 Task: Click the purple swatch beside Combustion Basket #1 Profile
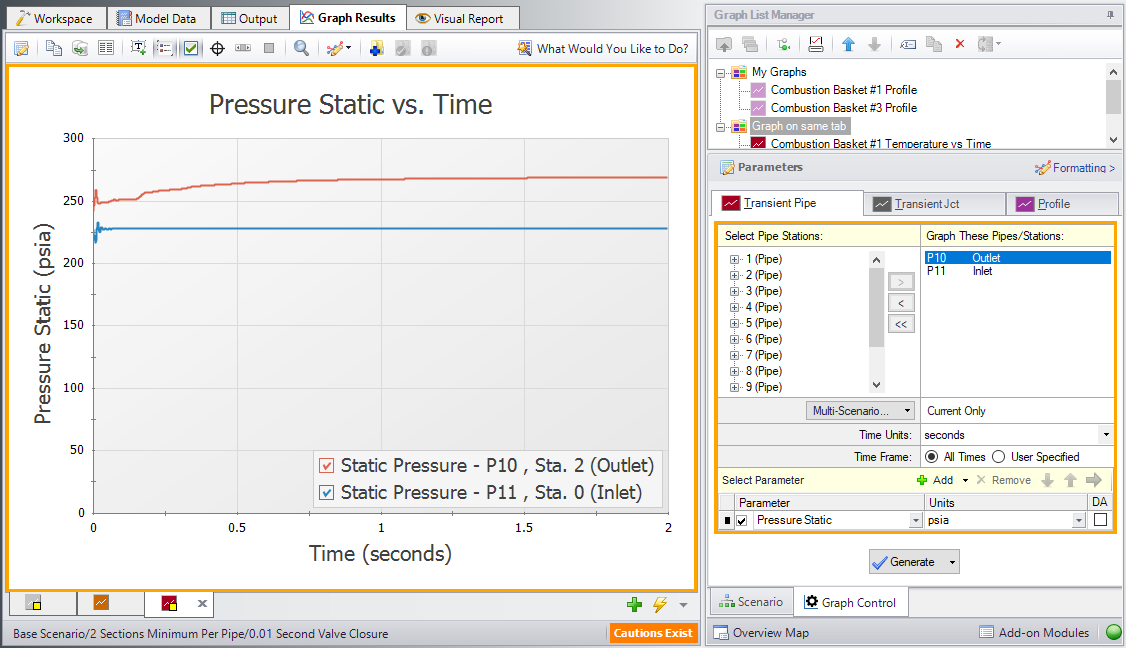tap(758, 90)
